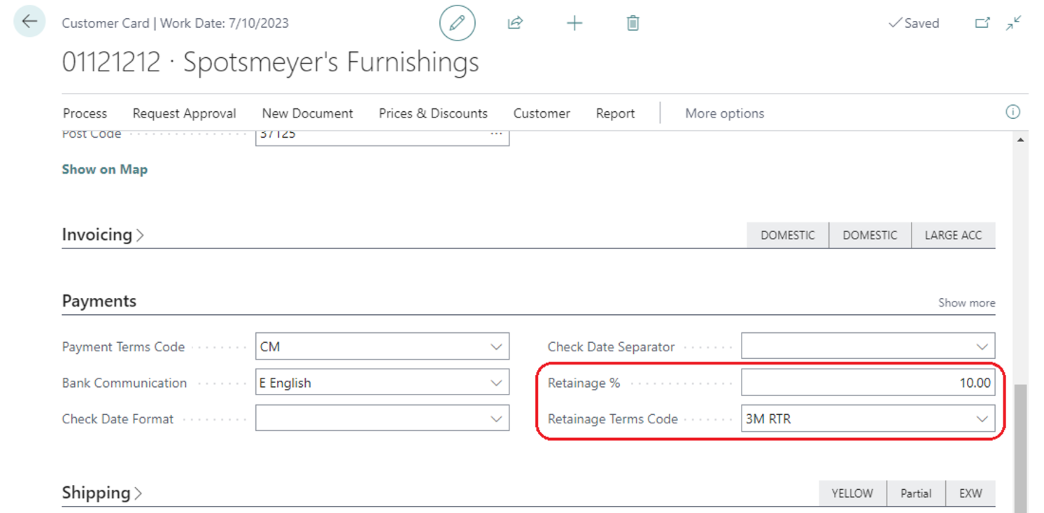Open the share icon menu

pos(515,23)
